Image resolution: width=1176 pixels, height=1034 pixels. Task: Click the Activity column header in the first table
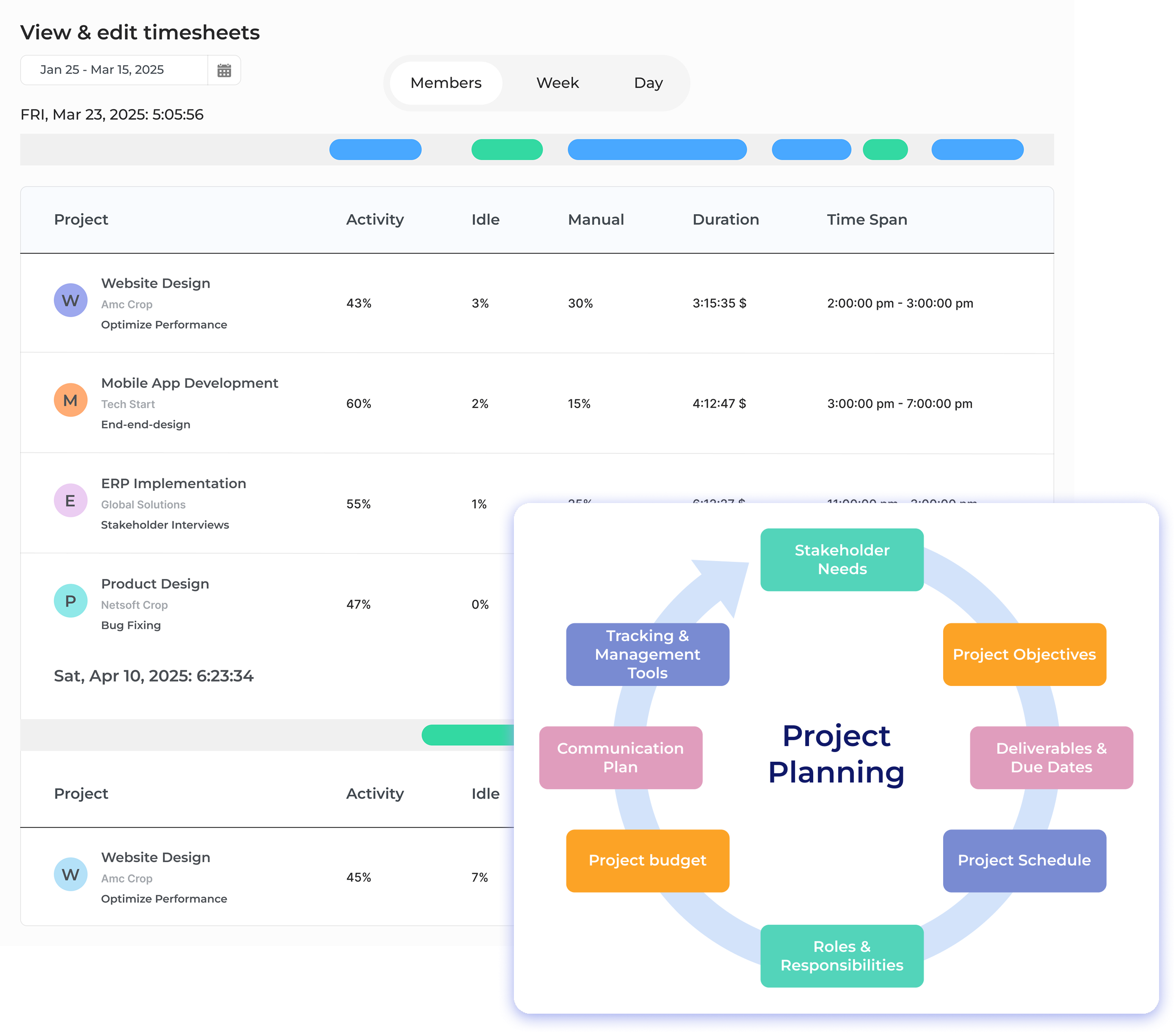coord(375,220)
